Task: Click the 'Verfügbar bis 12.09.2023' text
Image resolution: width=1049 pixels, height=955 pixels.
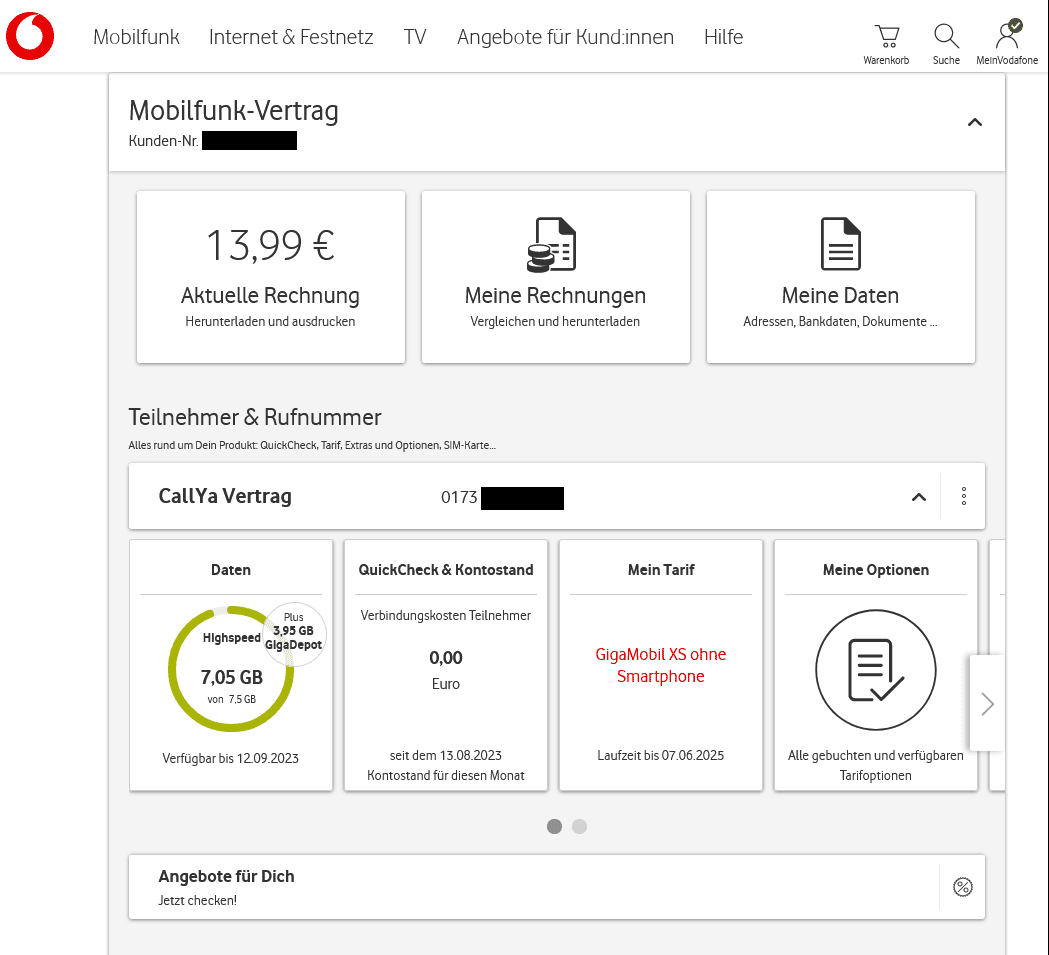Action: click(x=230, y=758)
